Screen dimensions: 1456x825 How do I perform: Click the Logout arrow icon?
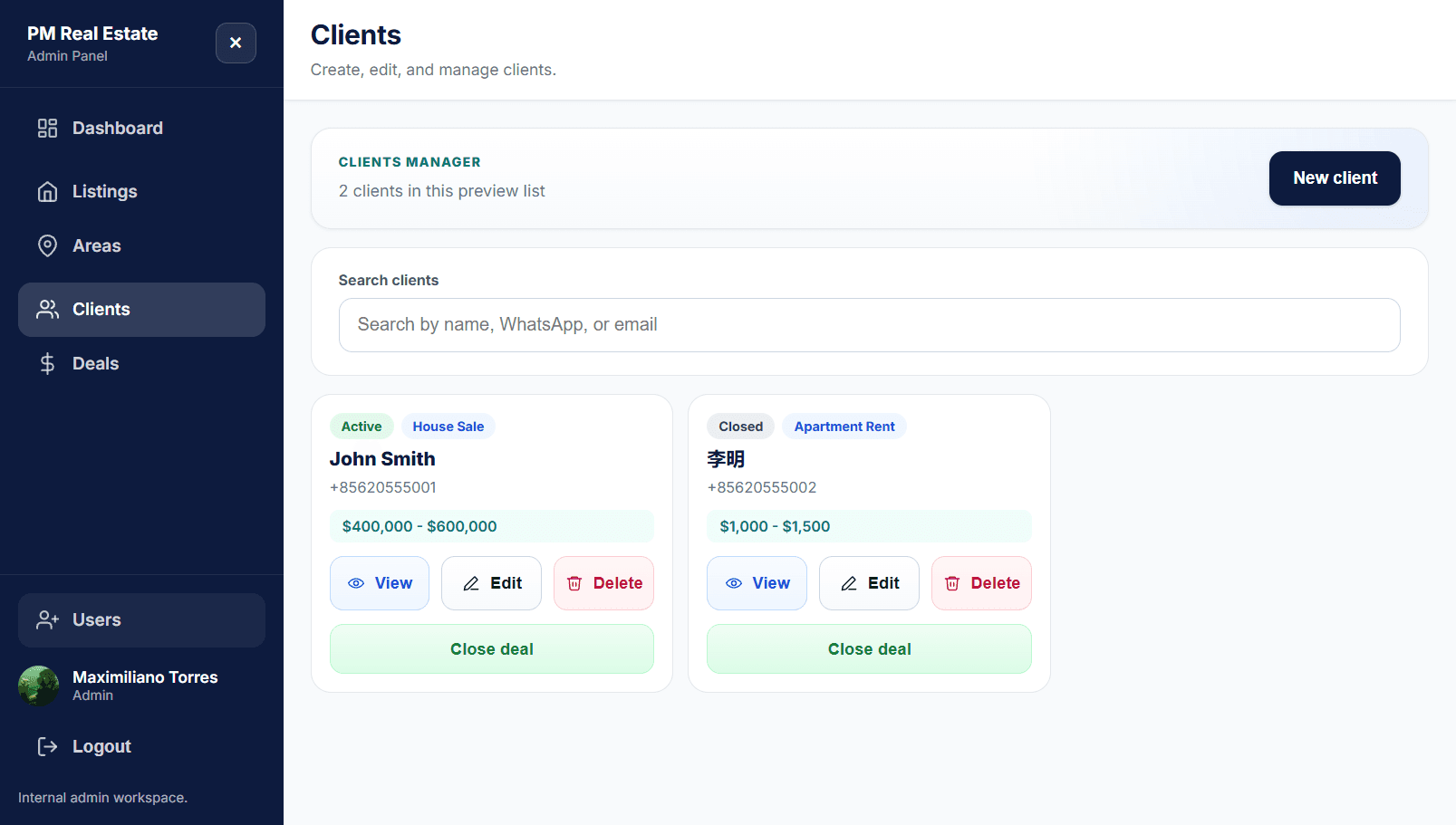(47, 745)
